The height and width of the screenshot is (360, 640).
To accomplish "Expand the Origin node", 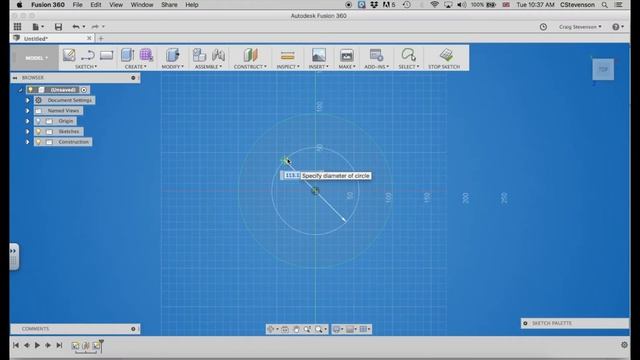I will pos(28,121).
